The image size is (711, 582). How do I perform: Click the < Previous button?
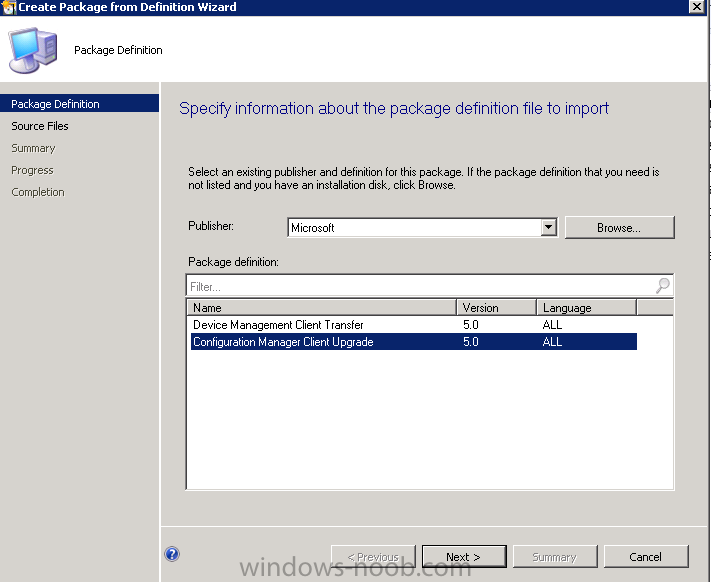pos(372,557)
